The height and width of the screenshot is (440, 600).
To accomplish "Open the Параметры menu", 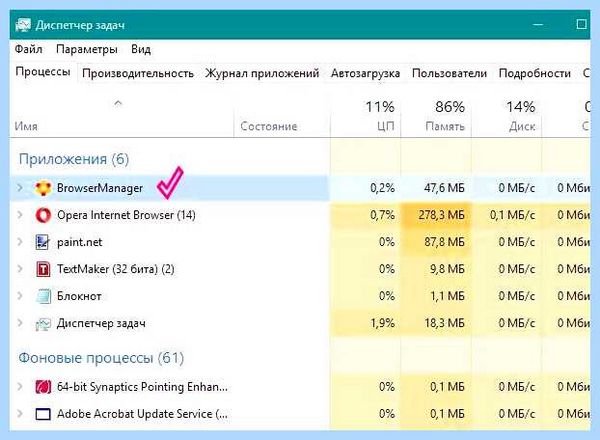I will click(87, 49).
